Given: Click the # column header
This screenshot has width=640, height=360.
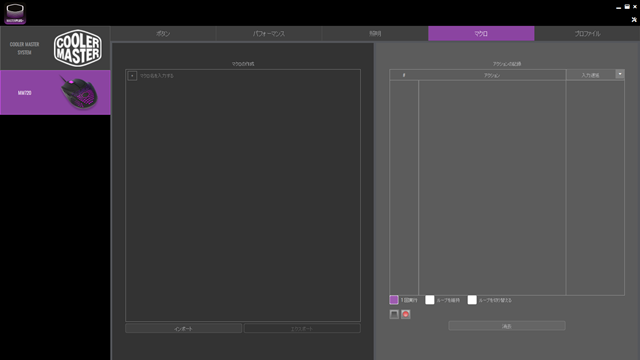Looking at the screenshot, I should [x=404, y=75].
